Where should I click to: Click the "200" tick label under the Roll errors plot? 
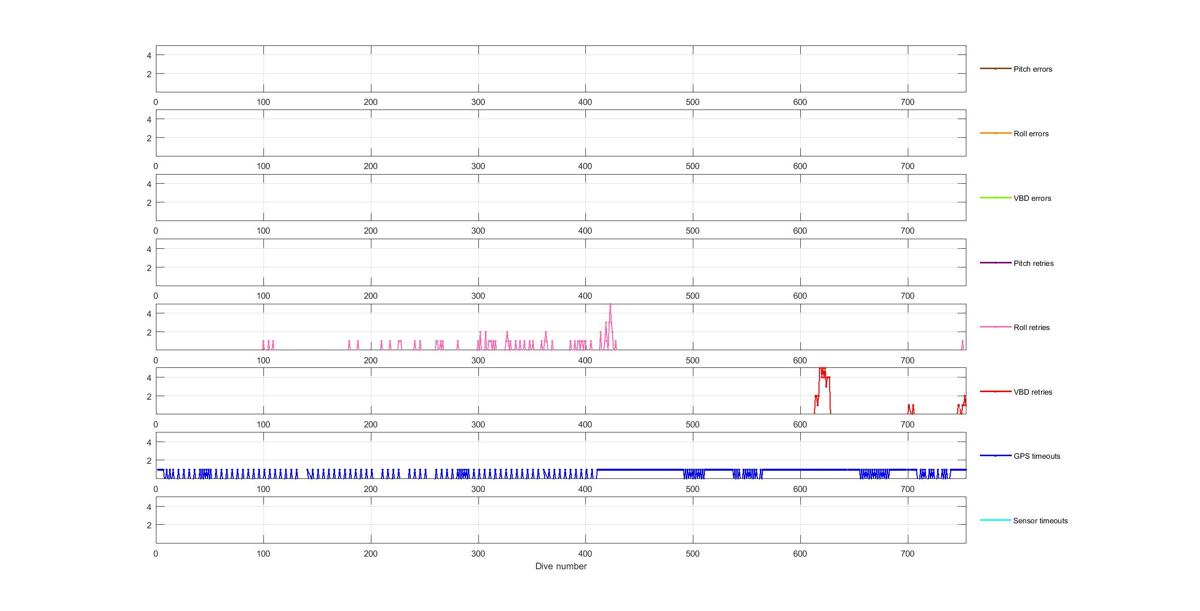click(x=370, y=166)
